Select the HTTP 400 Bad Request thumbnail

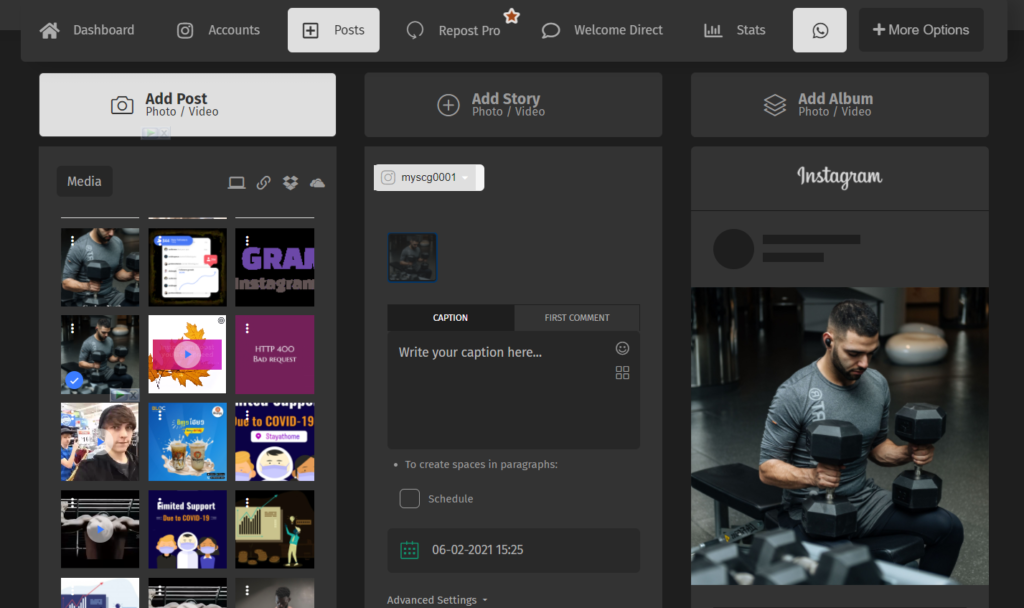(274, 355)
